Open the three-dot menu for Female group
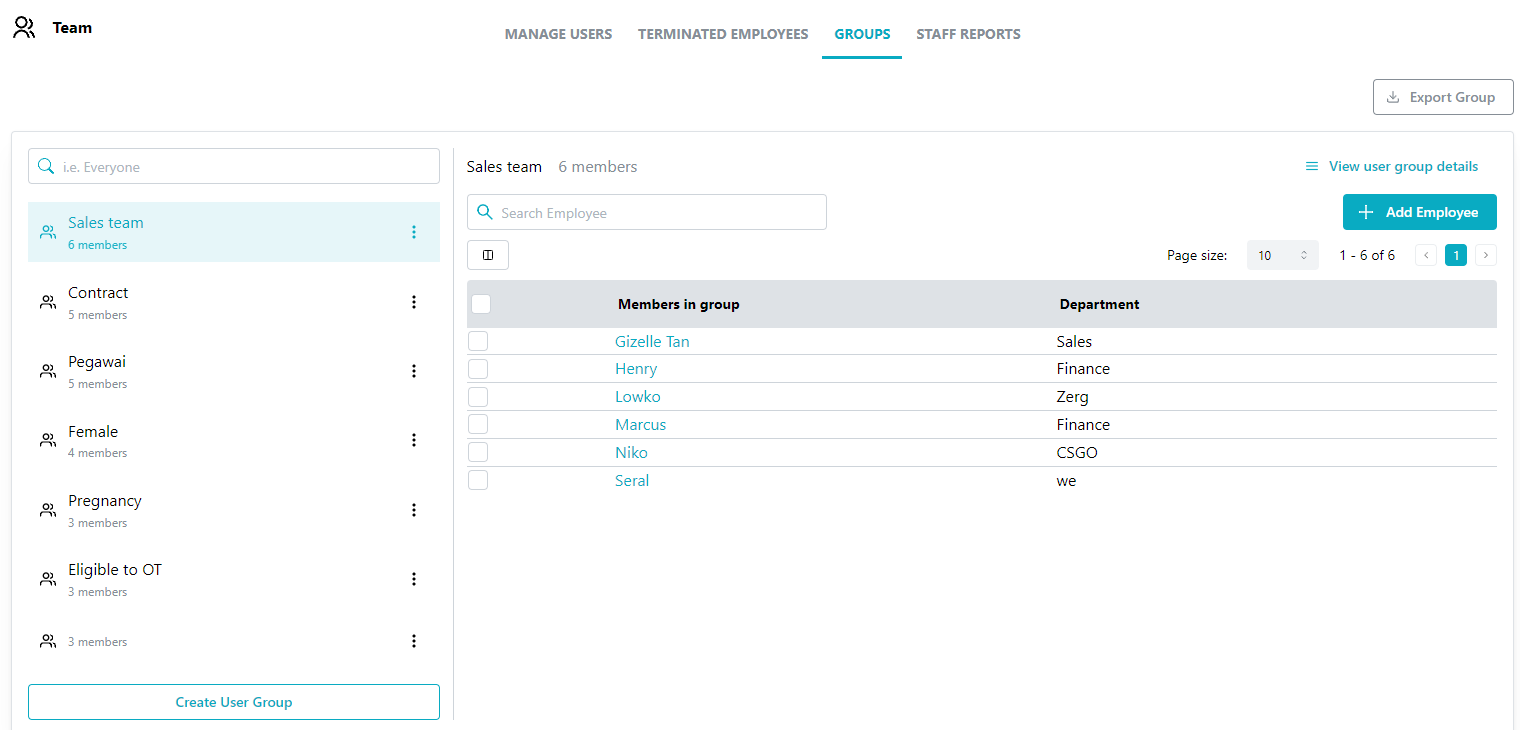This screenshot has width=1520, height=730. point(414,440)
